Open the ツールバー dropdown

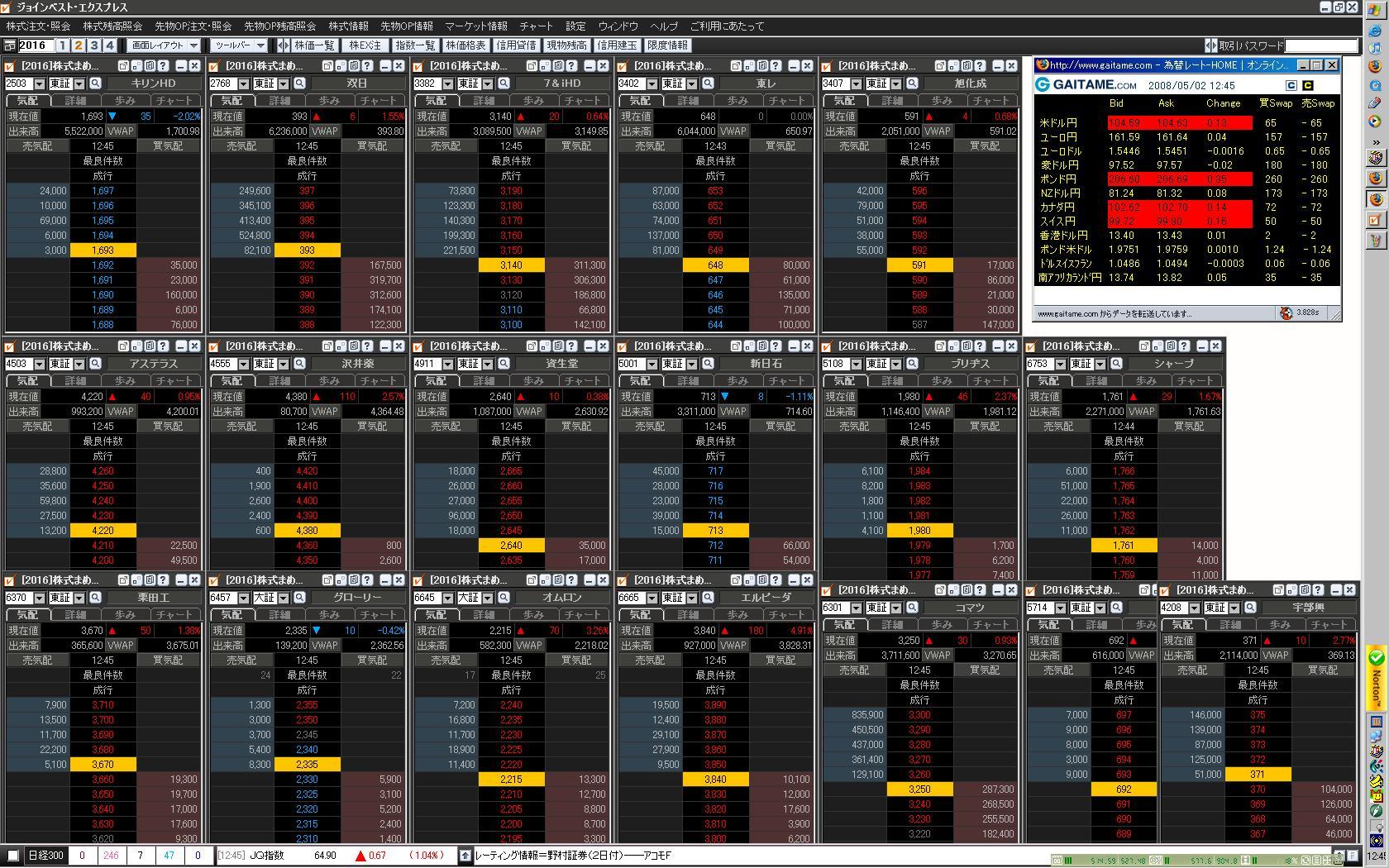pos(238,45)
